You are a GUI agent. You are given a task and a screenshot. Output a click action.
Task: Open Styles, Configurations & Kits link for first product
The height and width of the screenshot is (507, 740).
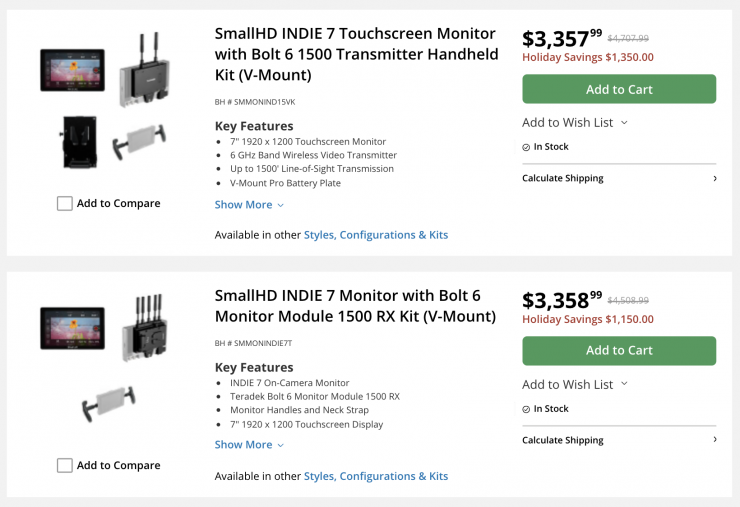coord(376,235)
